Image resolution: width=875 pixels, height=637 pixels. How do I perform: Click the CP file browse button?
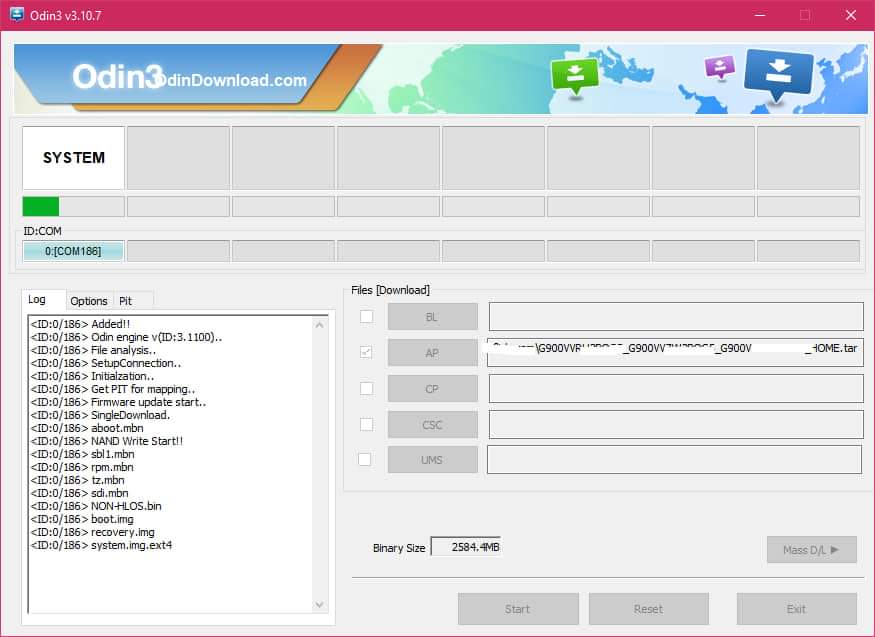(x=432, y=389)
